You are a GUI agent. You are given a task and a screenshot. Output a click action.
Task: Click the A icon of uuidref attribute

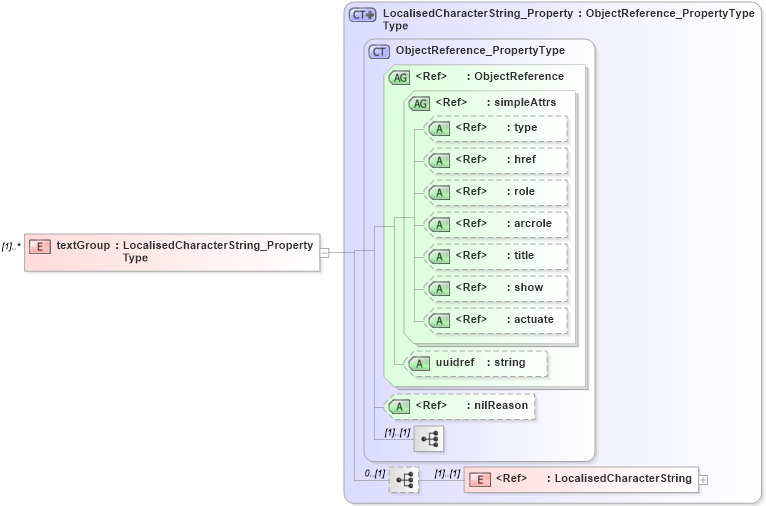pos(419,363)
